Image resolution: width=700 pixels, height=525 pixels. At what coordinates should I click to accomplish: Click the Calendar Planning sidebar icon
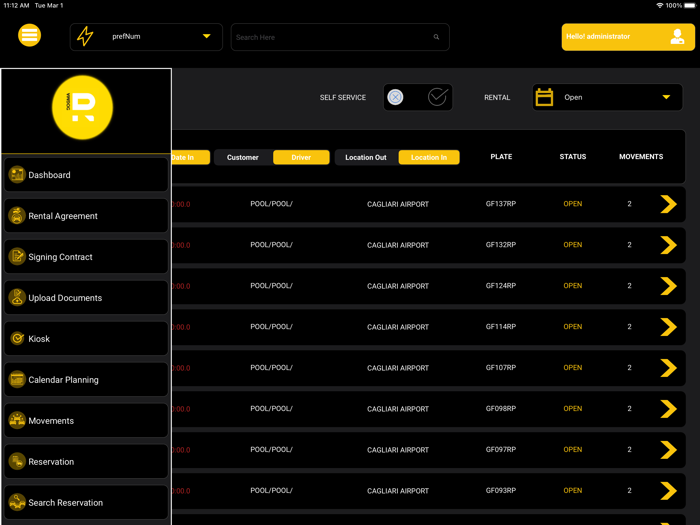point(17,379)
